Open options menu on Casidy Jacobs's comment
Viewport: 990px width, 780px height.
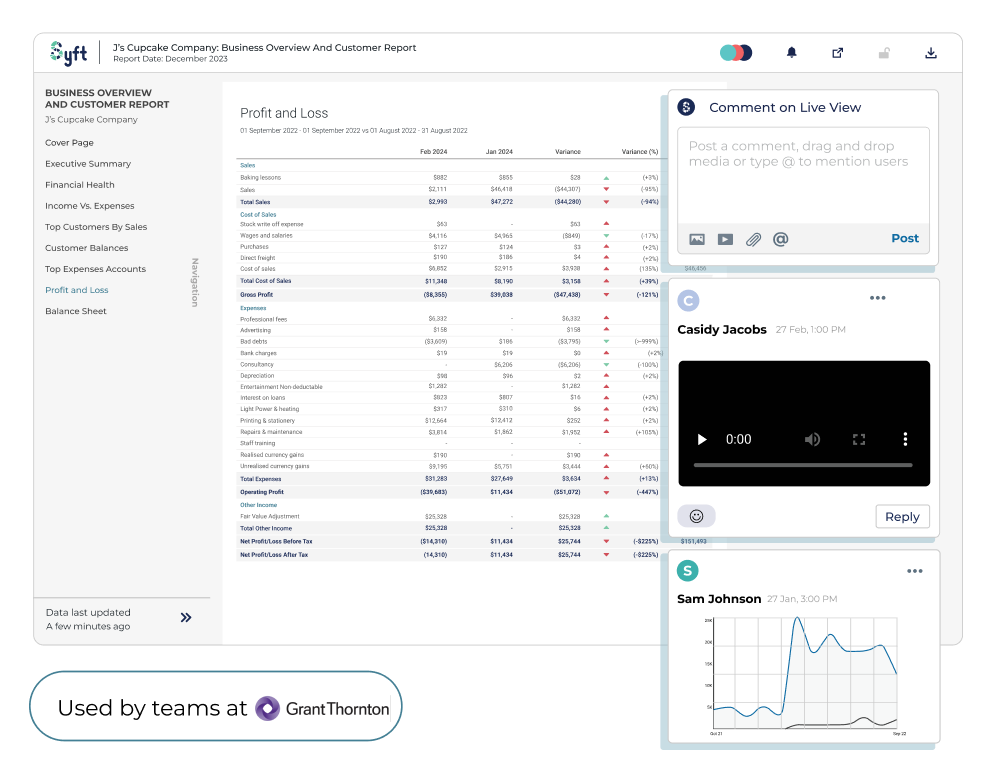pyautogui.click(x=878, y=297)
